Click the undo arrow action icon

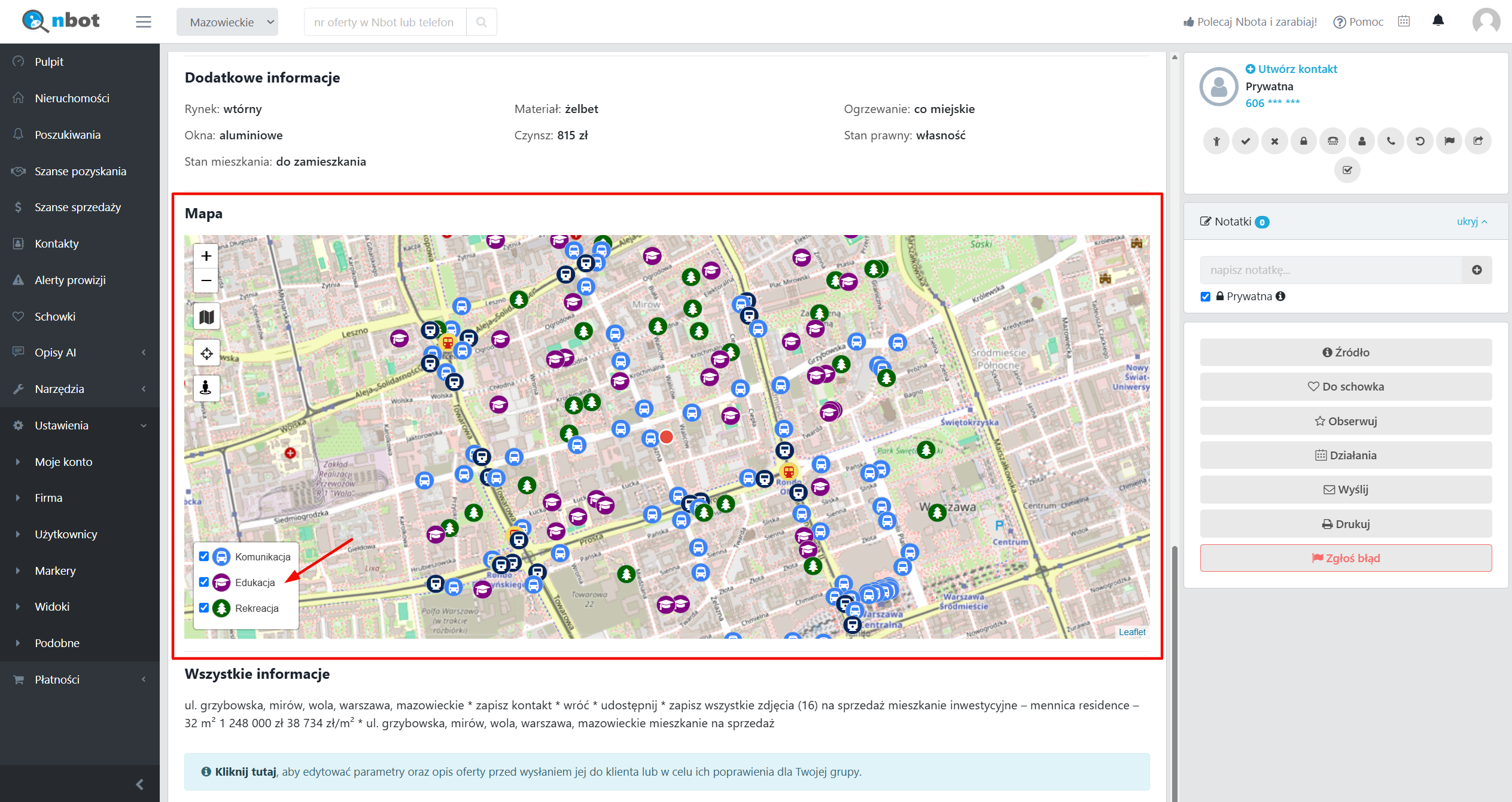[x=1420, y=141]
